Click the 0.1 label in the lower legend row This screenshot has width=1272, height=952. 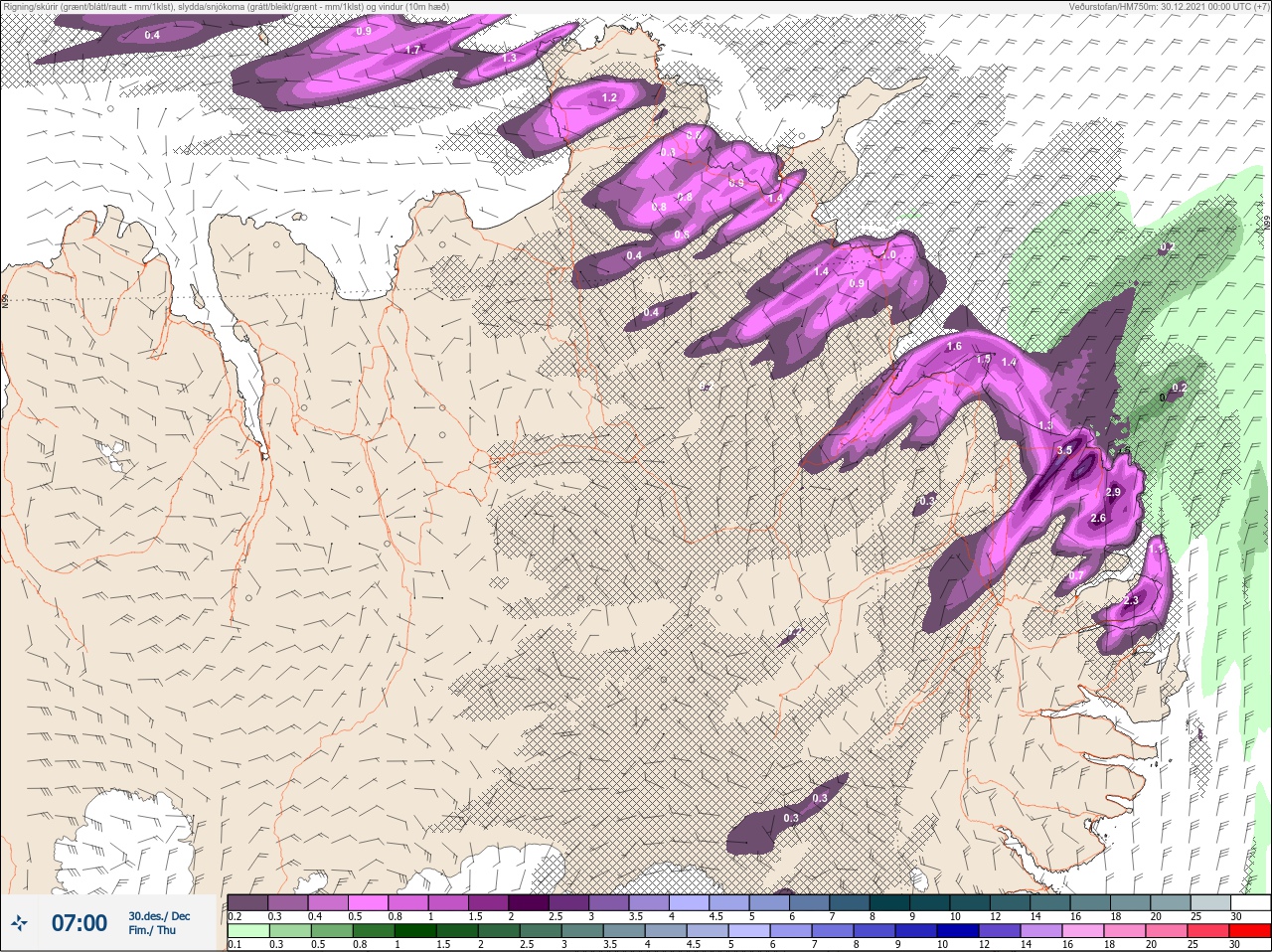click(x=235, y=944)
